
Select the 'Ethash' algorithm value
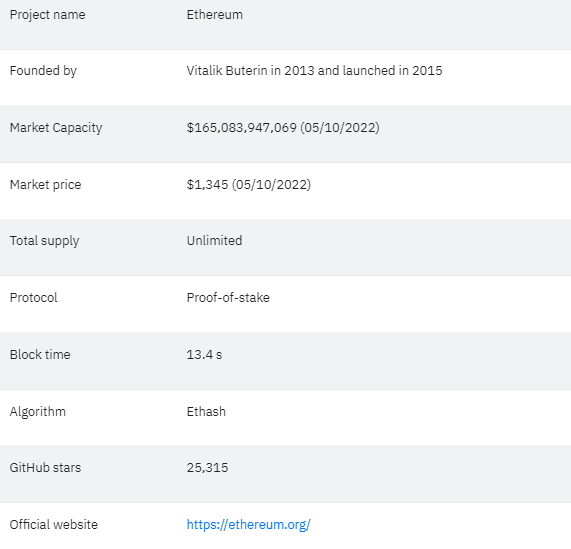(x=206, y=412)
